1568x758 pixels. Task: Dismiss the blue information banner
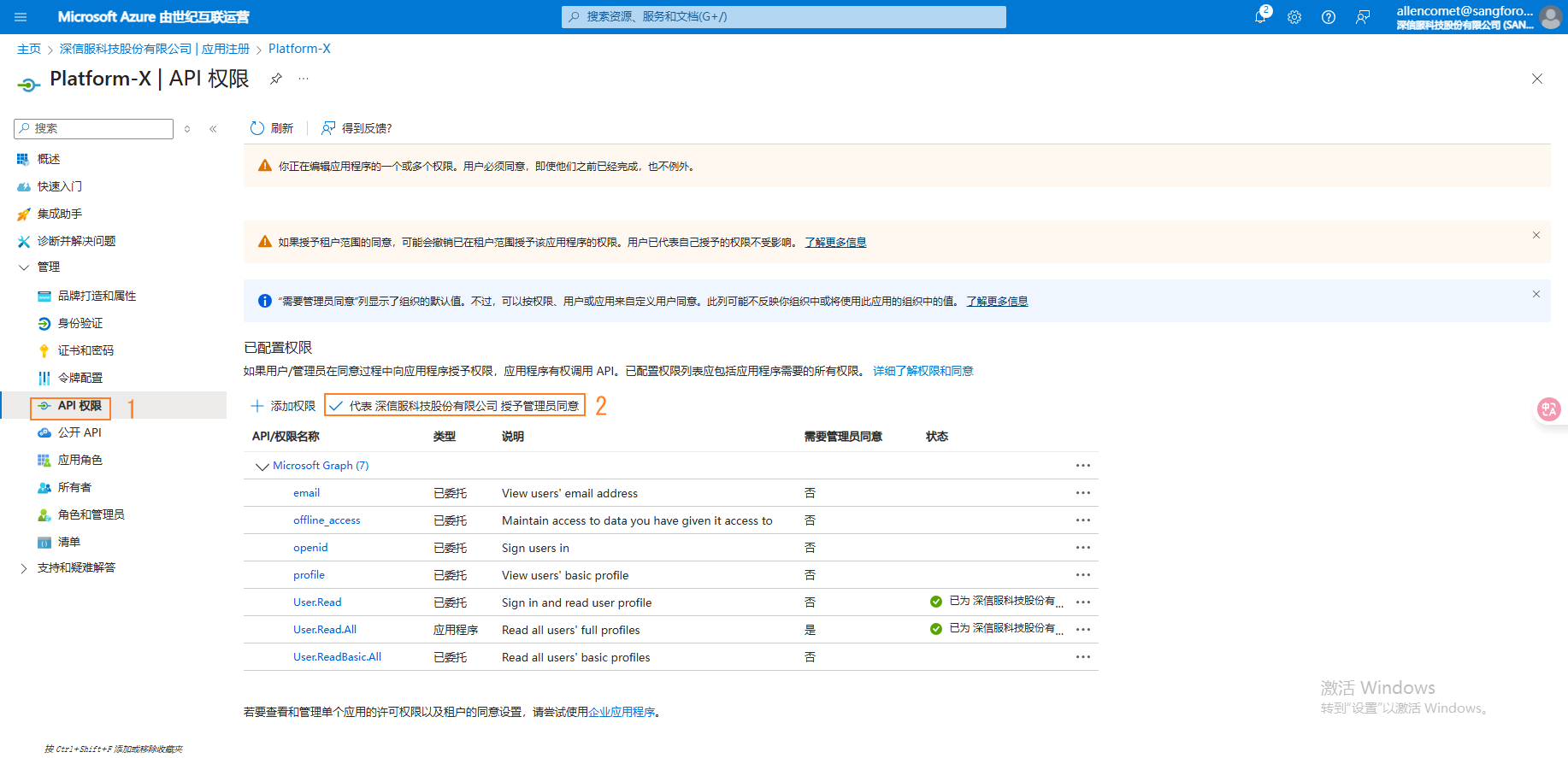click(x=1536, y=294)
